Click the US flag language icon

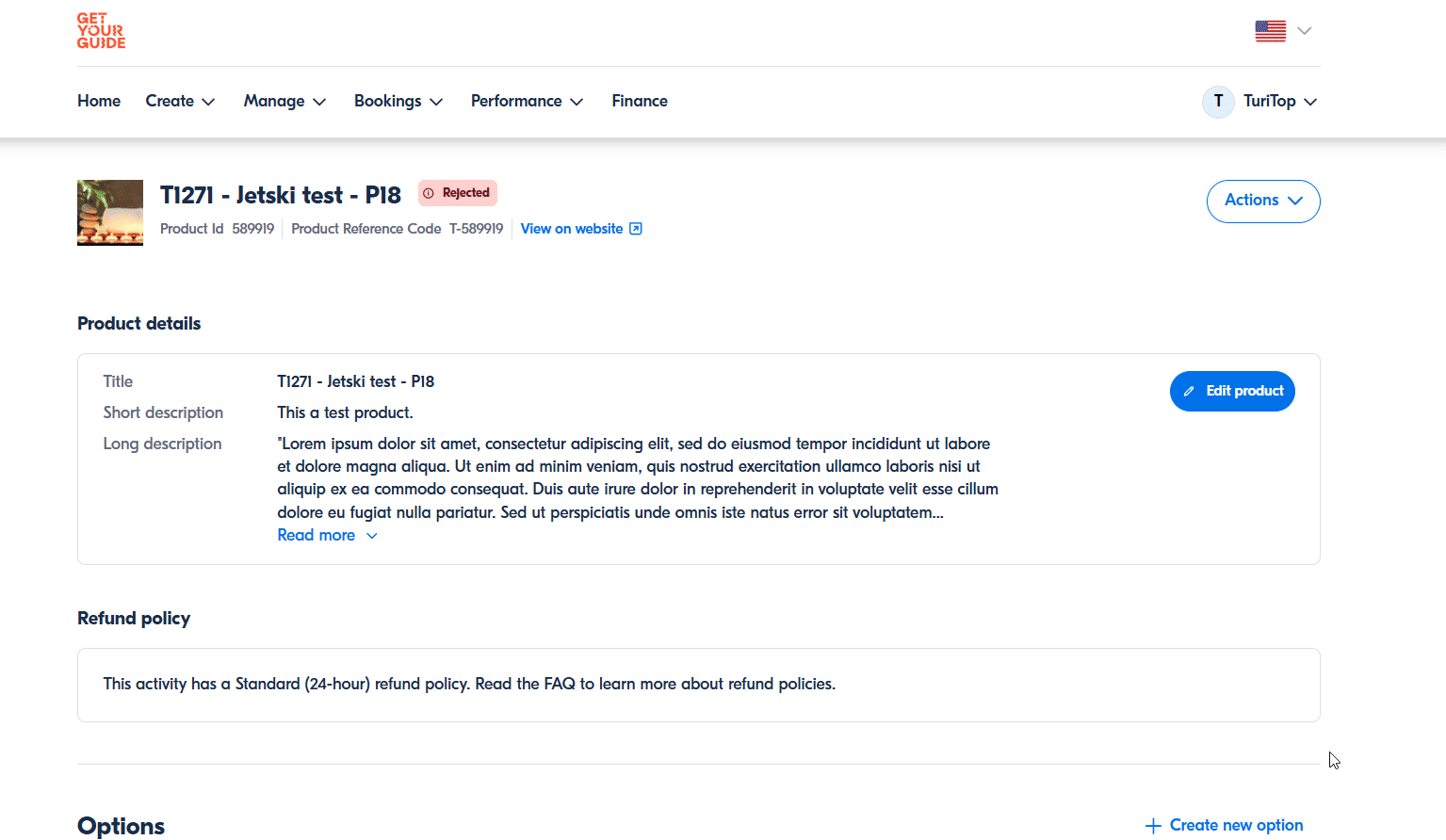pos(1270,31)
